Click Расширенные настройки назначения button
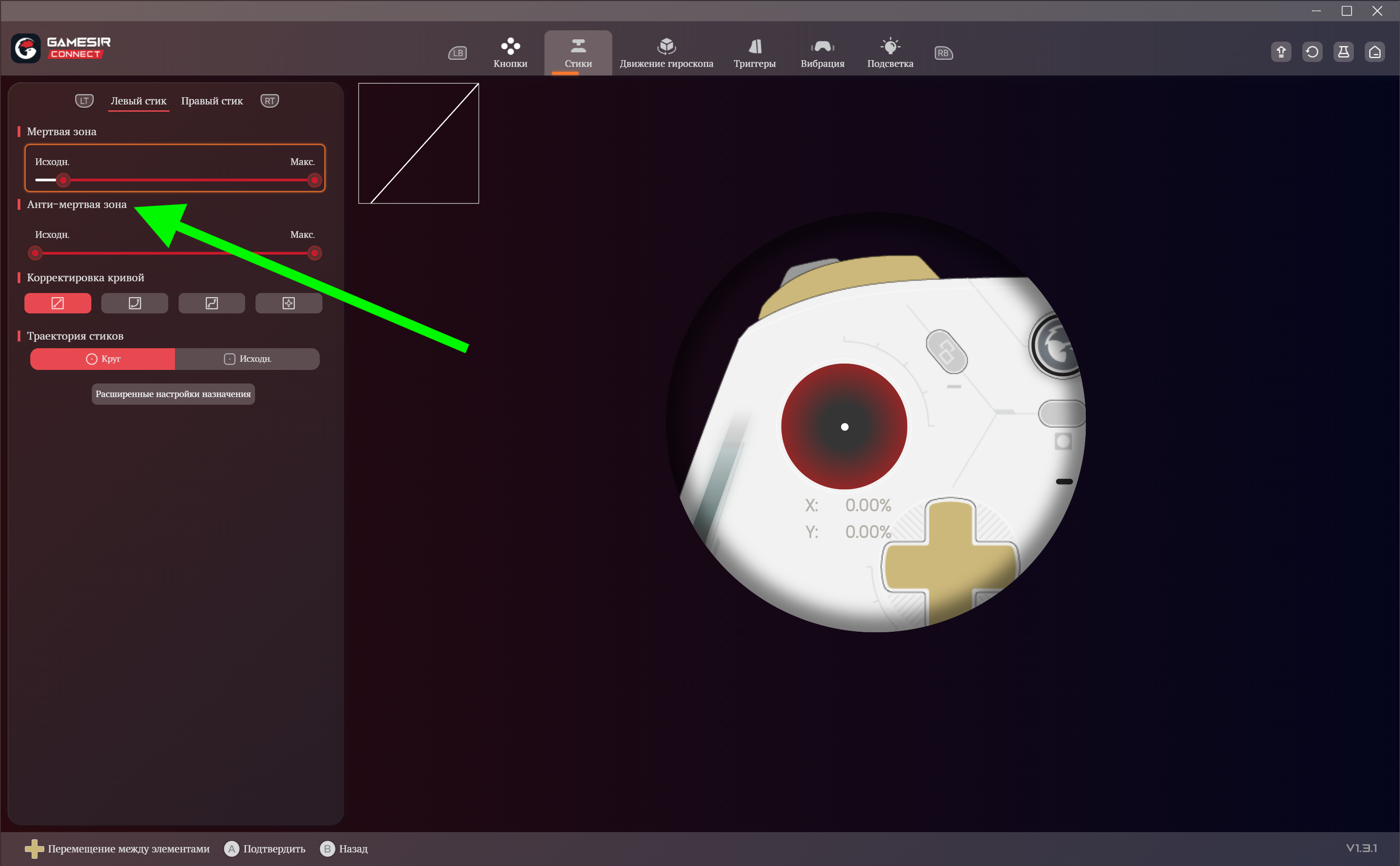This screenshot has height=866, width=1400. pos(173,394)
